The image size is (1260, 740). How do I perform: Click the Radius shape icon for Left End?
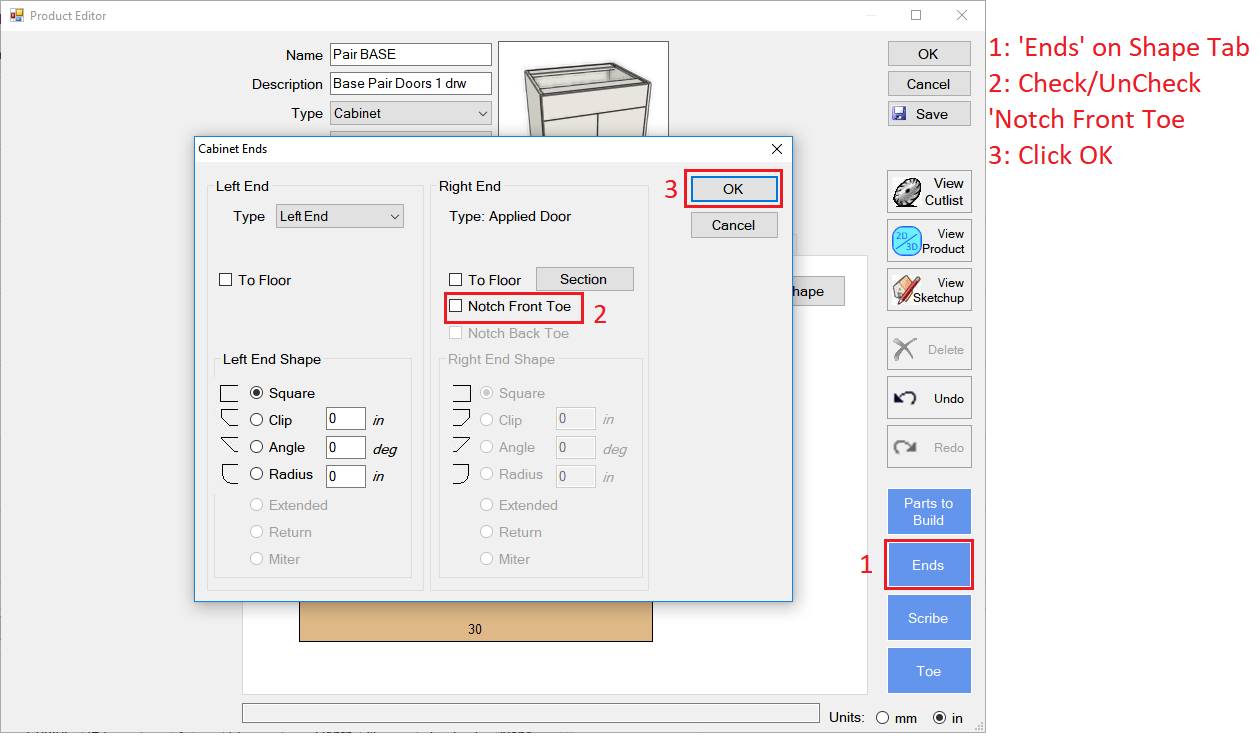[x=230, y=474]
